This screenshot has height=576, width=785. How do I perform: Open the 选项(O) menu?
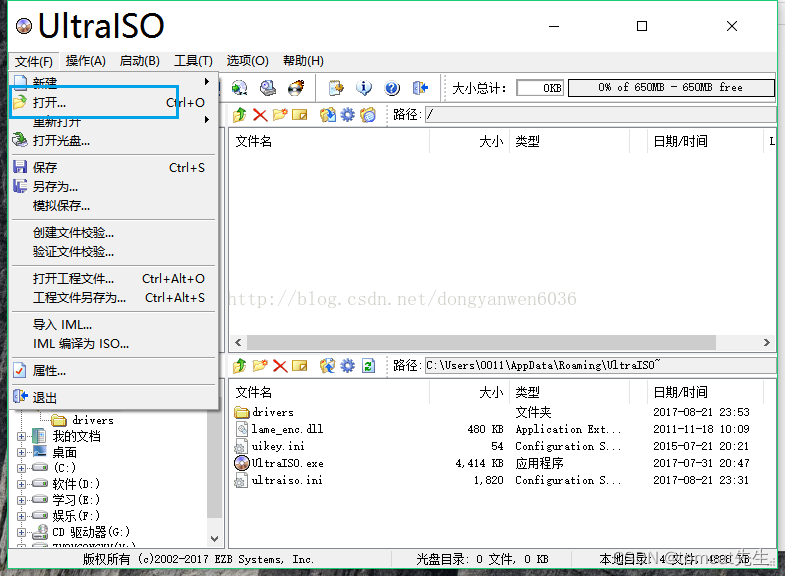point(247,61)
